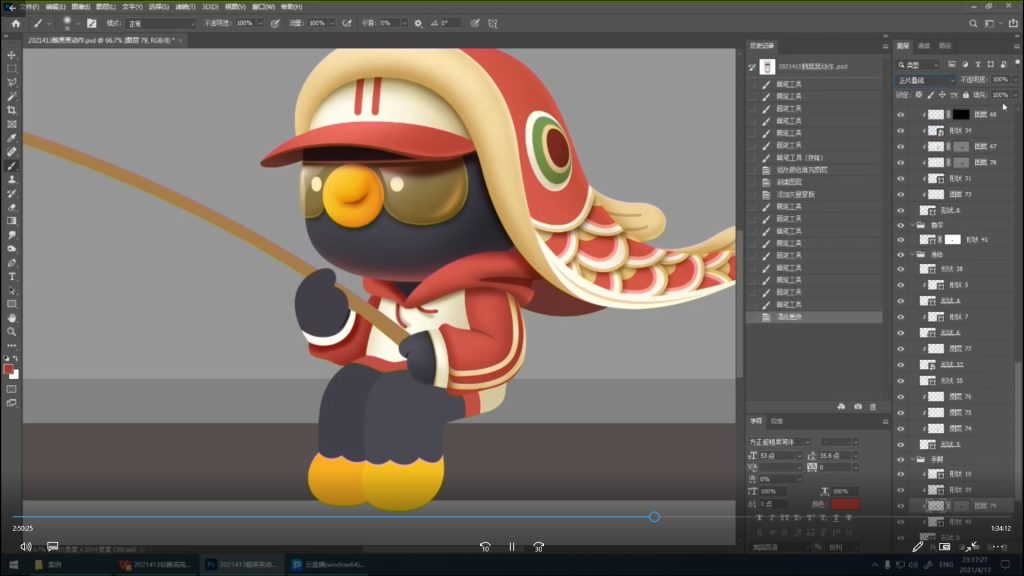Click the camera new snapshot icon in History
Viewport: 1024px width, 576px height.
(x=857, y=407)
